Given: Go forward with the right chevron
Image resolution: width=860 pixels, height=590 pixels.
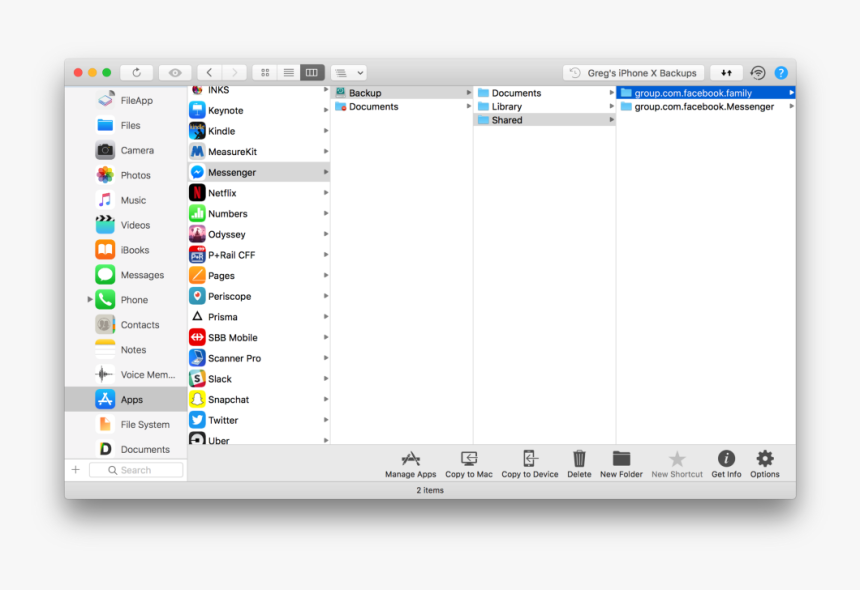Looking at the screenshot, I should pos(234,72).
